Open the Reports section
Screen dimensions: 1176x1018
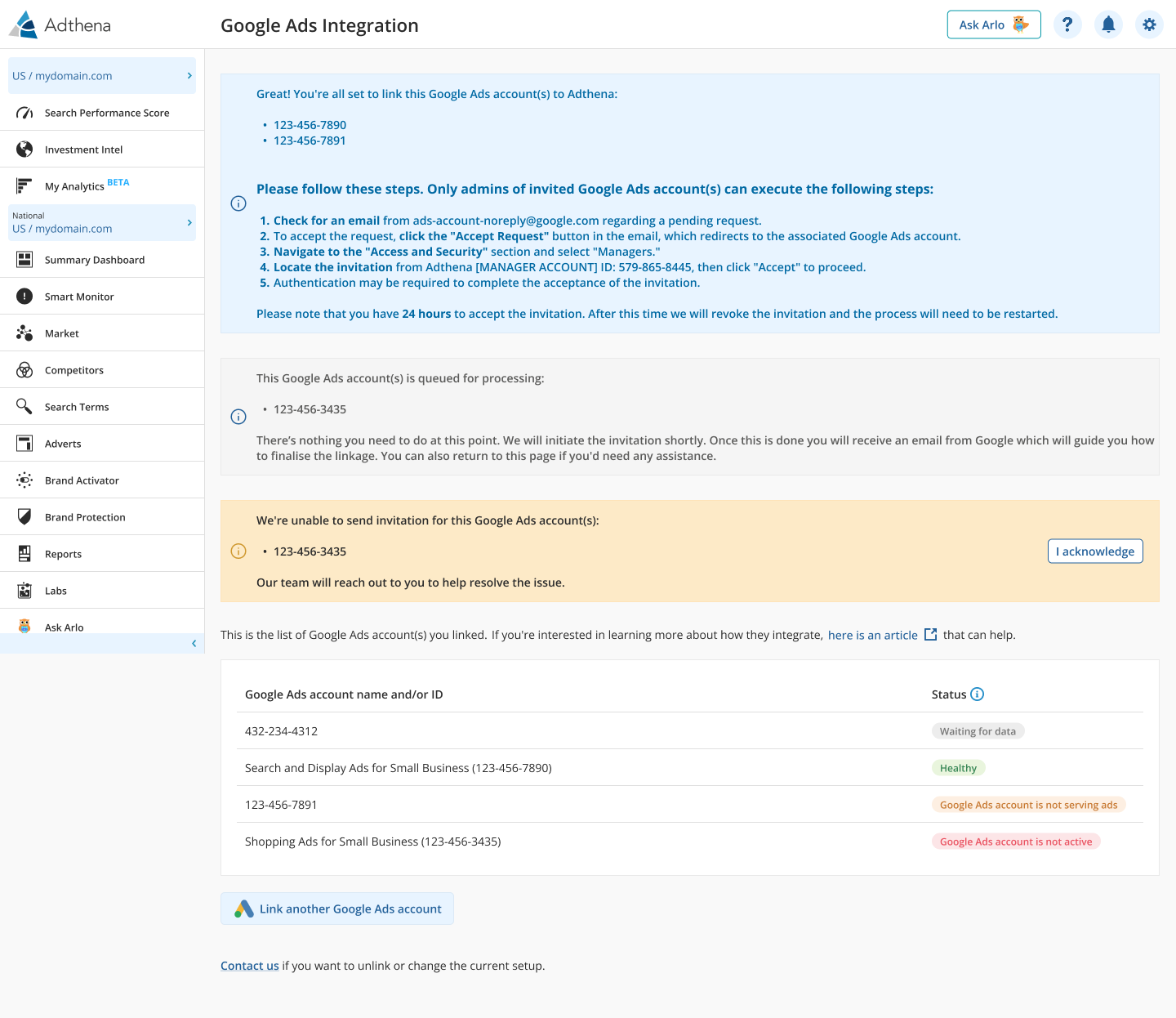tap(63, 554)
